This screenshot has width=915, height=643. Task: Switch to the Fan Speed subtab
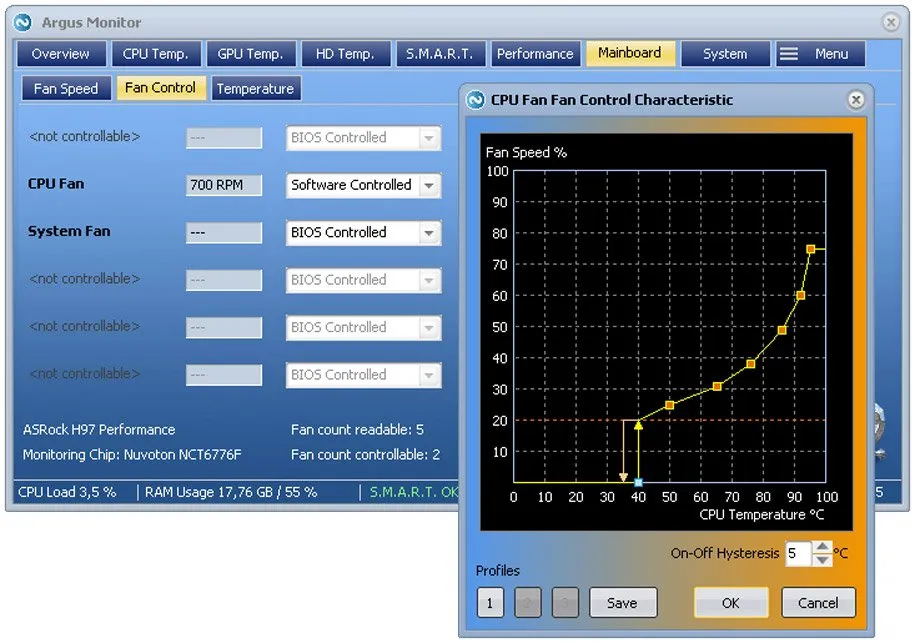[x=66, y=89]
